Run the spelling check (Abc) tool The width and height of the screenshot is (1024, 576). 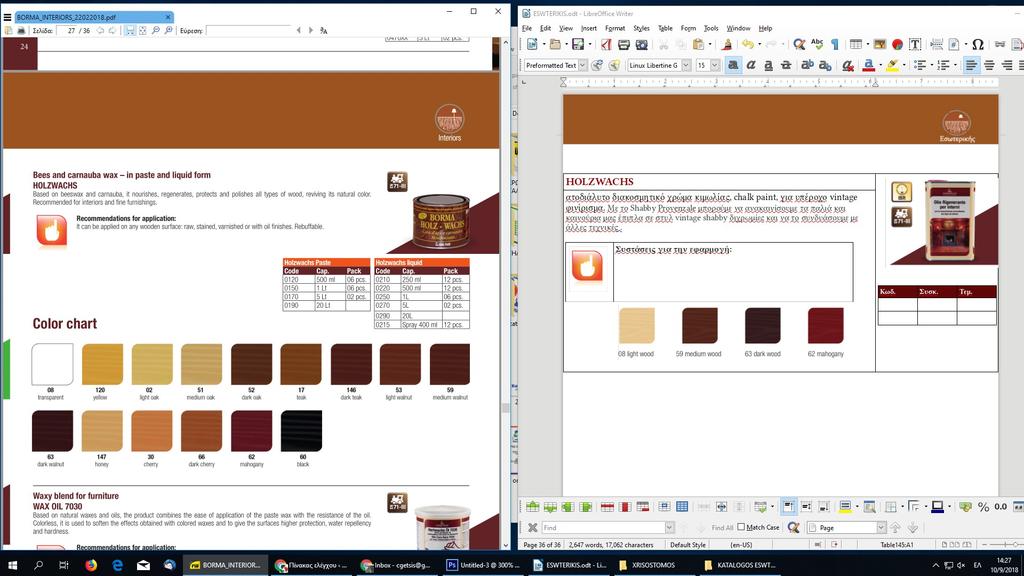click(x=817, y=44)
